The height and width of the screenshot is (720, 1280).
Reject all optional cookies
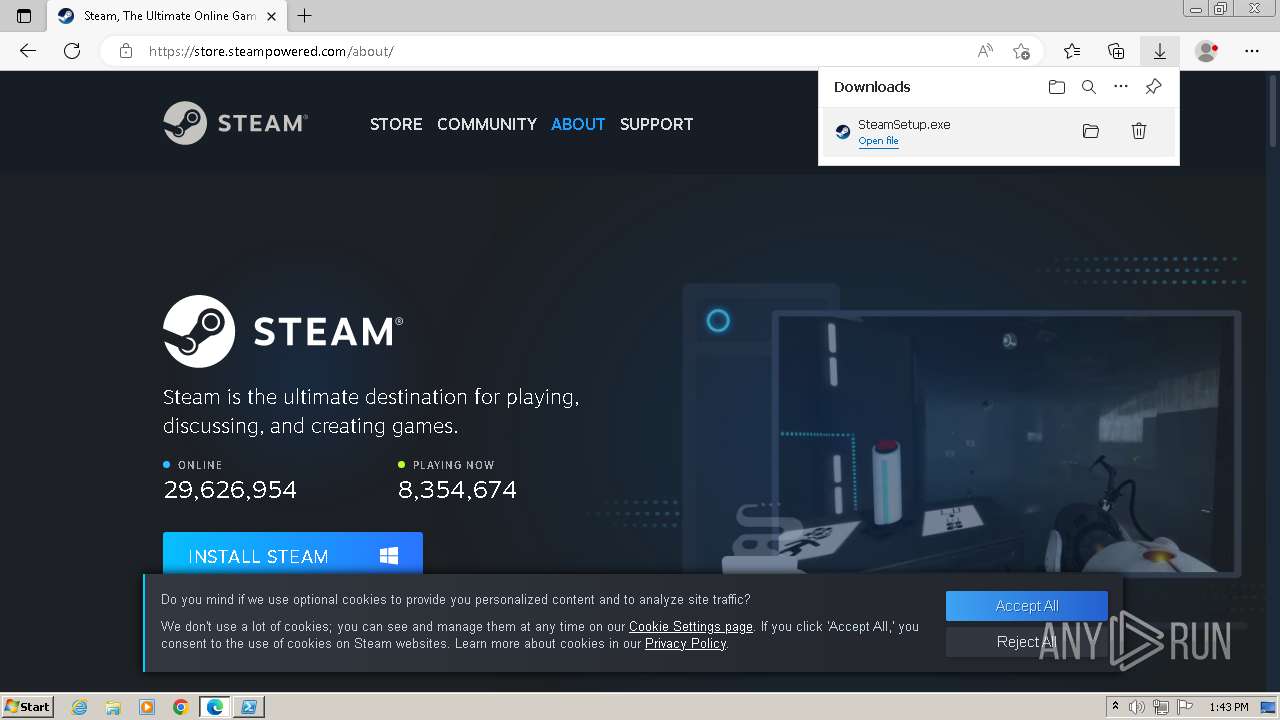(1027, 642)
